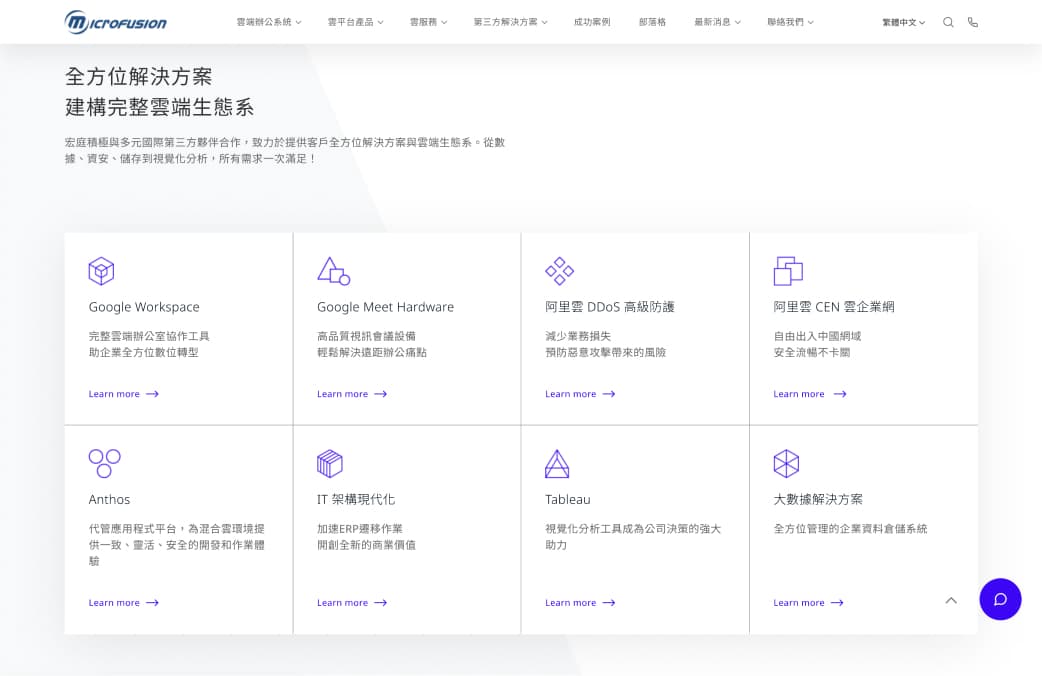
Task: Click the IT 架構現代化 striped cube icon
Action: 330,464
